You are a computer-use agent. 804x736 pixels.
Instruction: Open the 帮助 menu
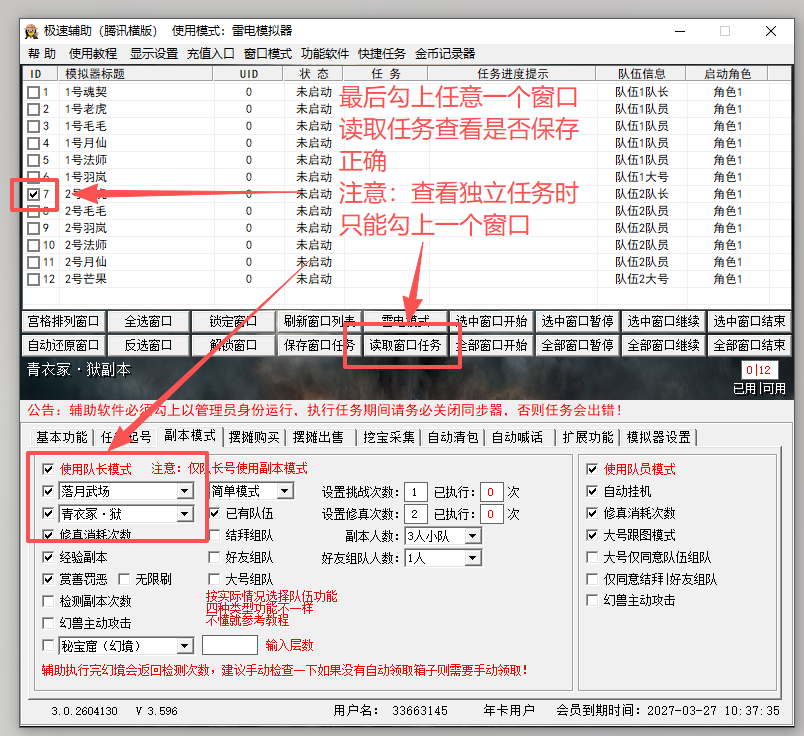(x=42, y=54)
